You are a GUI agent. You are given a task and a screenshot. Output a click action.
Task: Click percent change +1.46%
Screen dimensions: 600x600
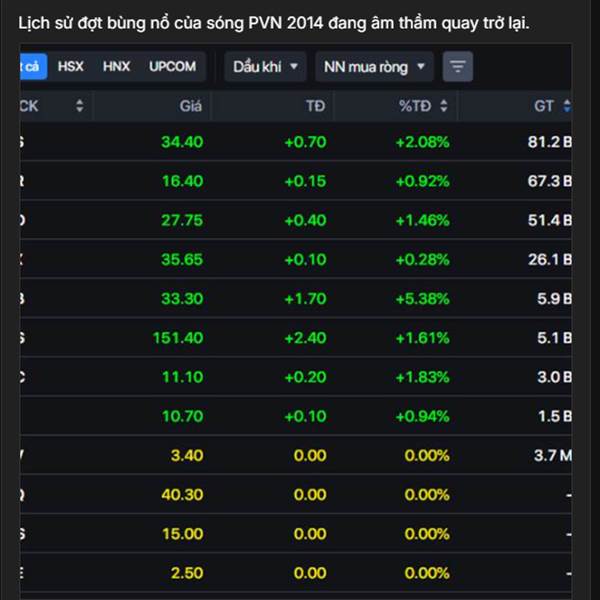[x=422, y=220]
